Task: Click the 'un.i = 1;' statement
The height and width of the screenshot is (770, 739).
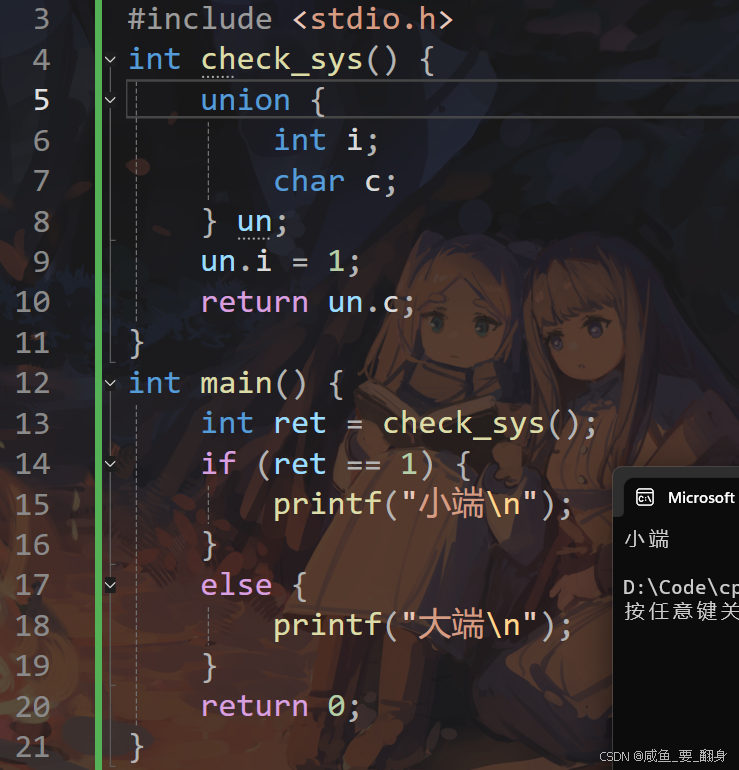Action: 280,262
